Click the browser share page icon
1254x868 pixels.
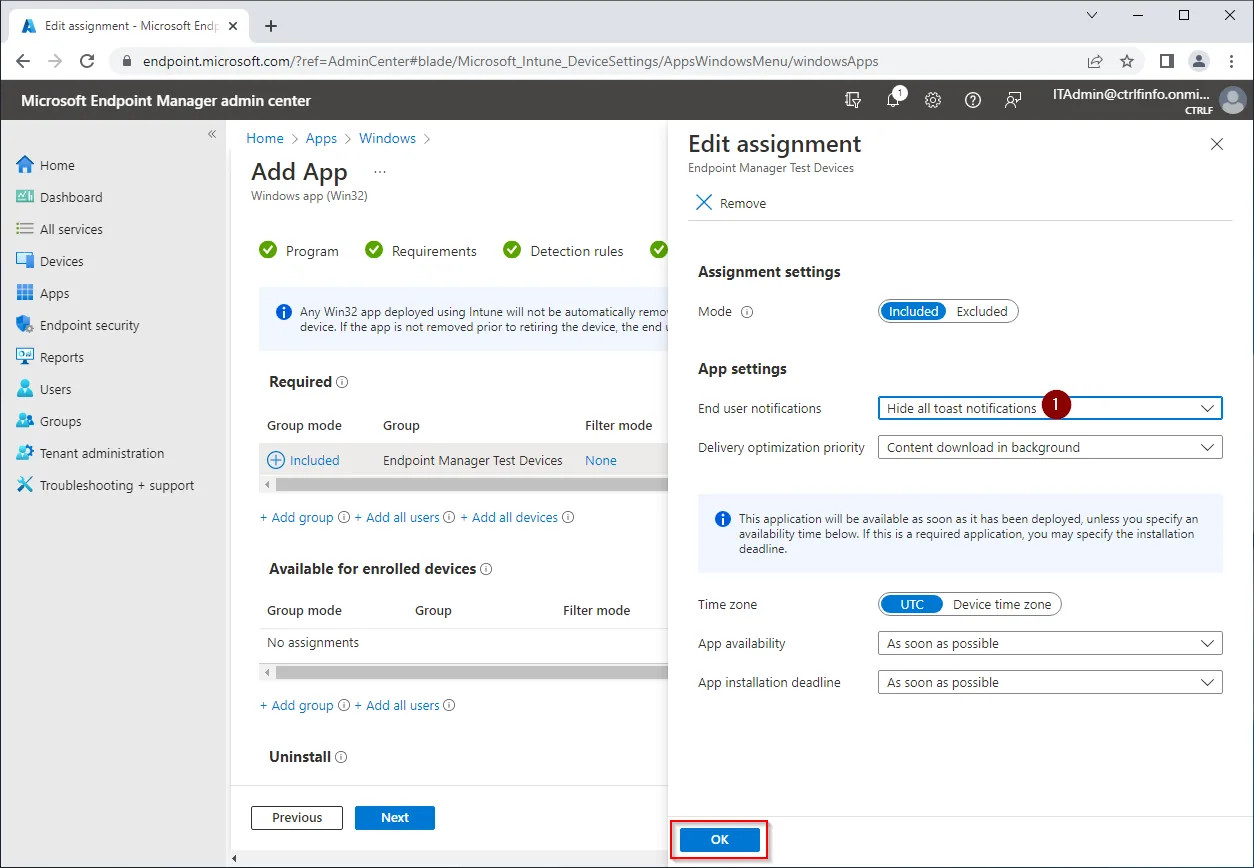1095,61
